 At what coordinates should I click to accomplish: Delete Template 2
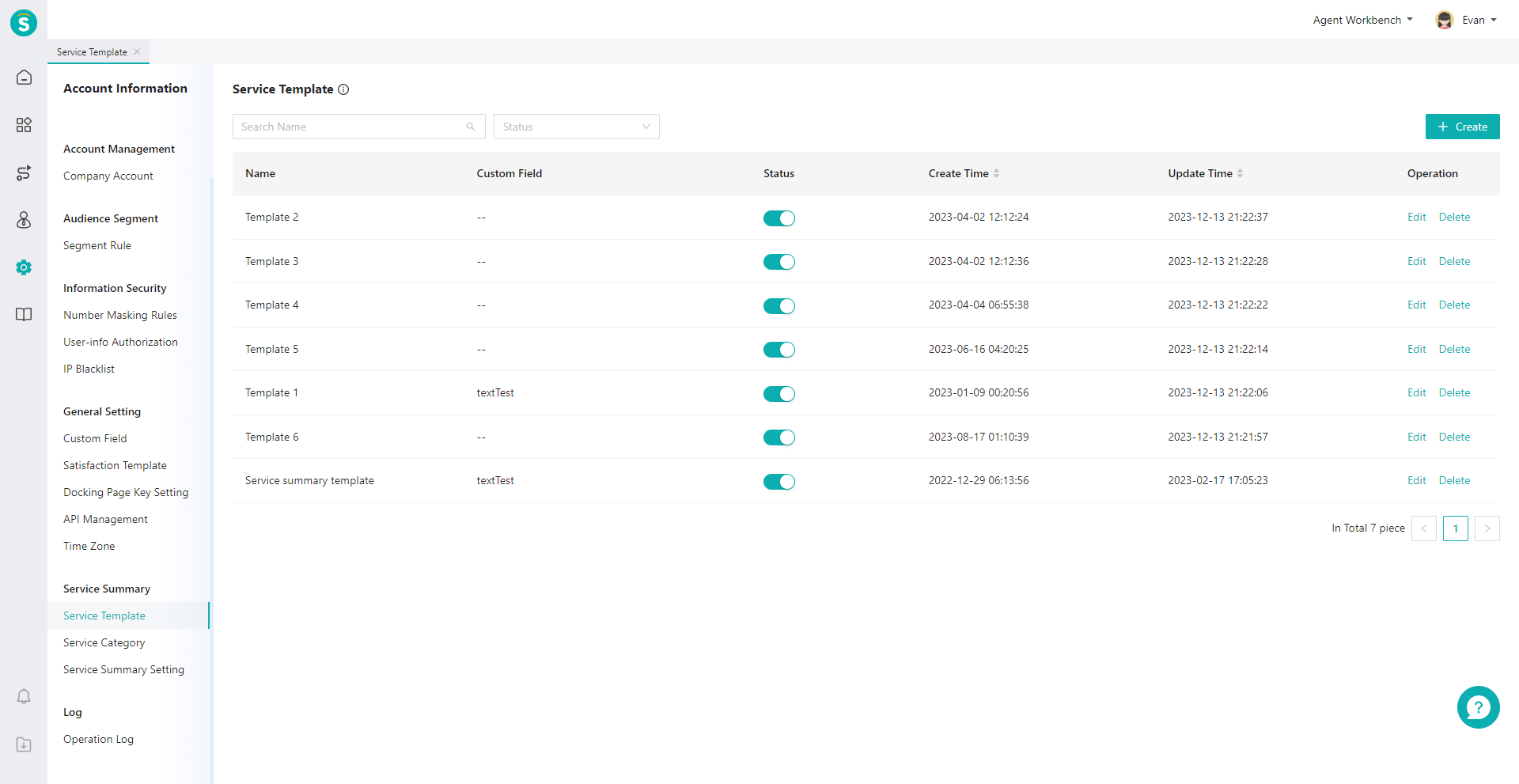pos(1454,217)
